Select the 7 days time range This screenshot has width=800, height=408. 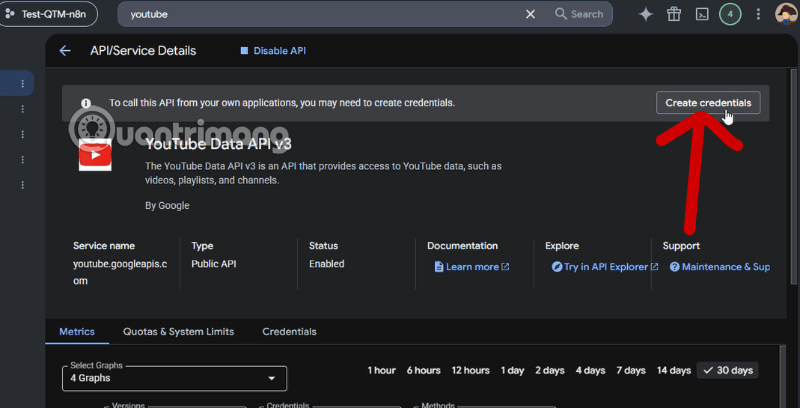tap(631, 370)
